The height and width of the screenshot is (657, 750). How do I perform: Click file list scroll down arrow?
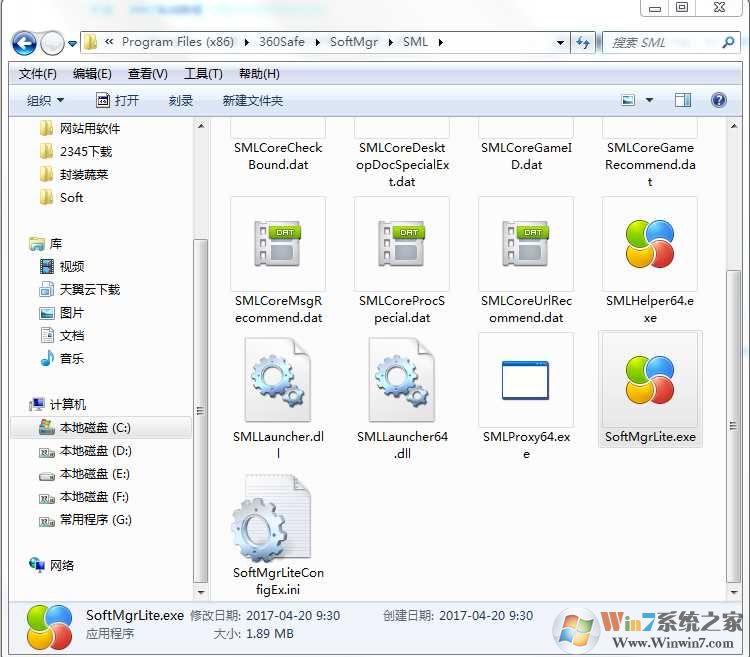pyautogui.click(x=734, y=592)
